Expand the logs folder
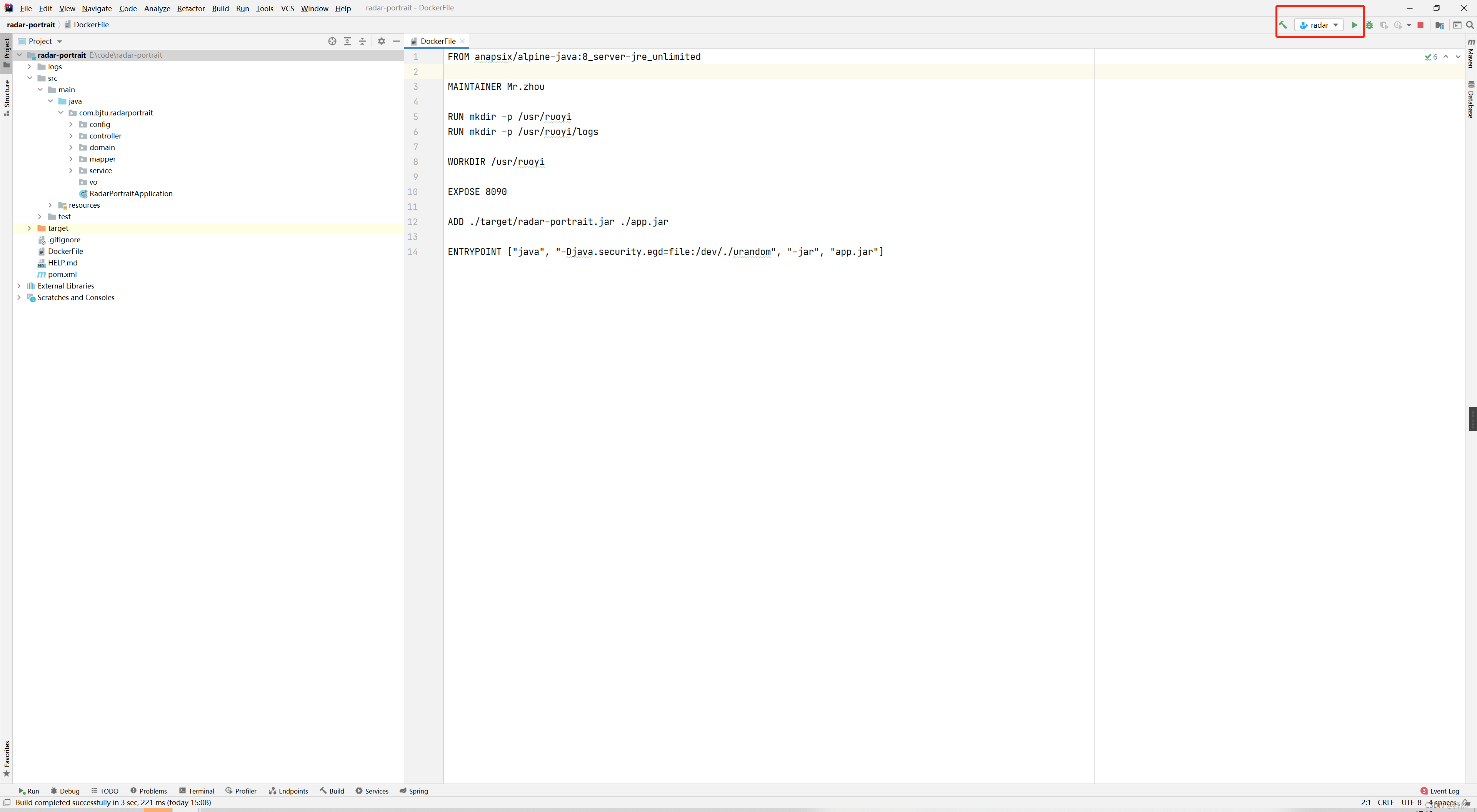The image size is (1477, 812). 29,67
